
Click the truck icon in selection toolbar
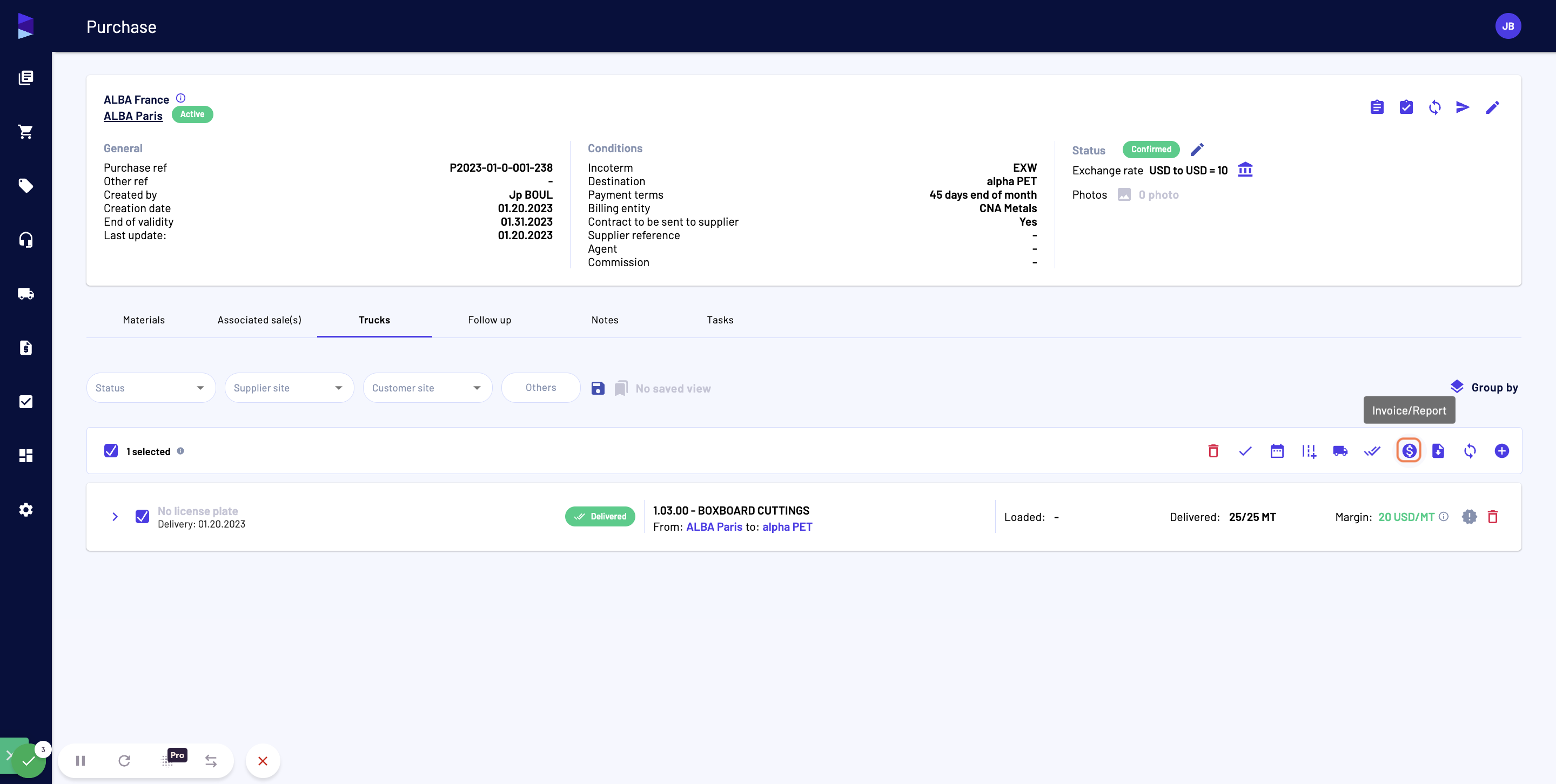click(1340, 451)
